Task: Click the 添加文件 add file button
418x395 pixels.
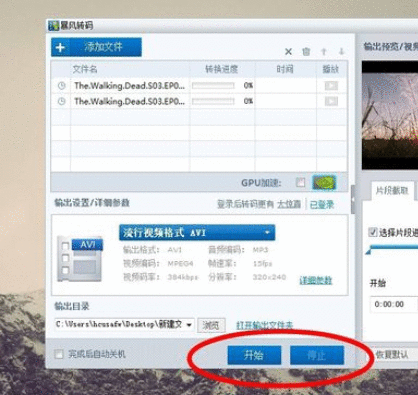Action: [x=96, y=47]
